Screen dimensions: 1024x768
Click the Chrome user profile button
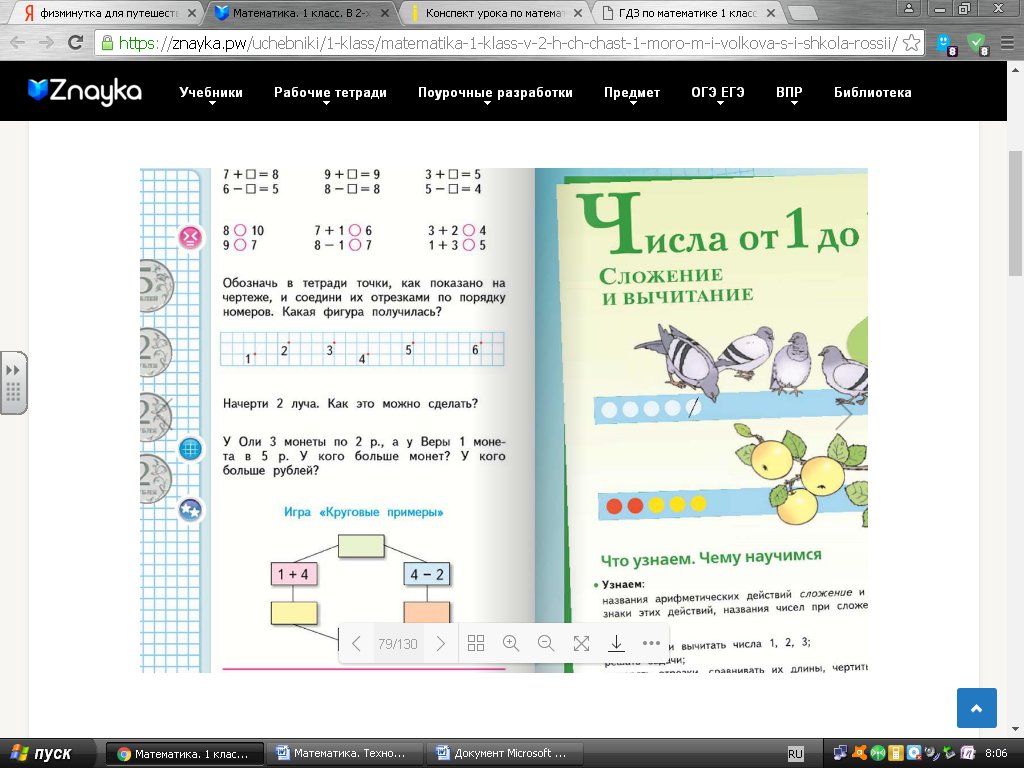click(x=908, y=8)
